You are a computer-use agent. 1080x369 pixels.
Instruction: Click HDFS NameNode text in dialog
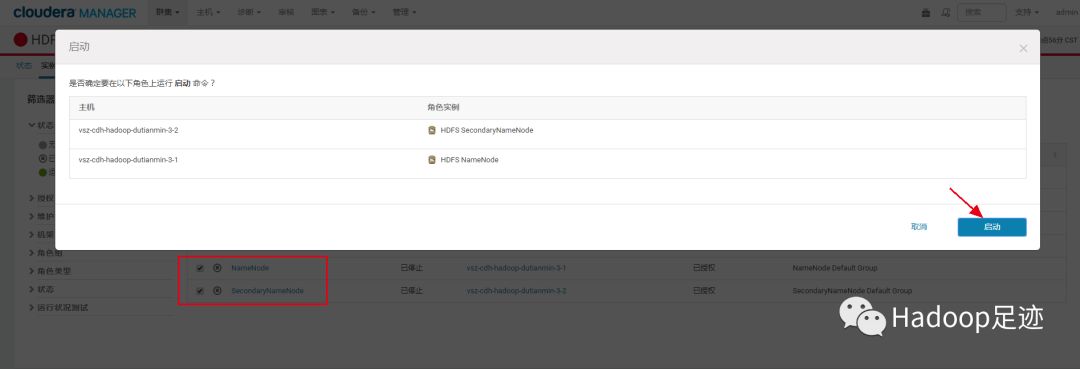pos(469,160)
